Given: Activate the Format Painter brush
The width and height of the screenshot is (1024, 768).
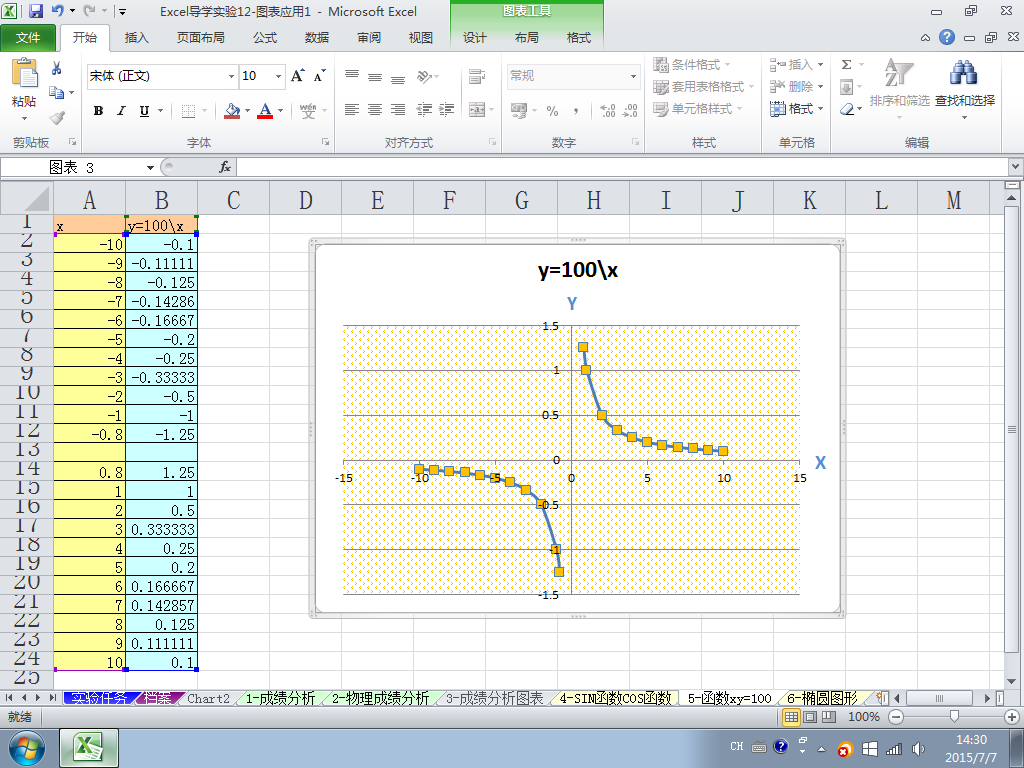Looking at the screenshot, I should [x=57, y=118].
